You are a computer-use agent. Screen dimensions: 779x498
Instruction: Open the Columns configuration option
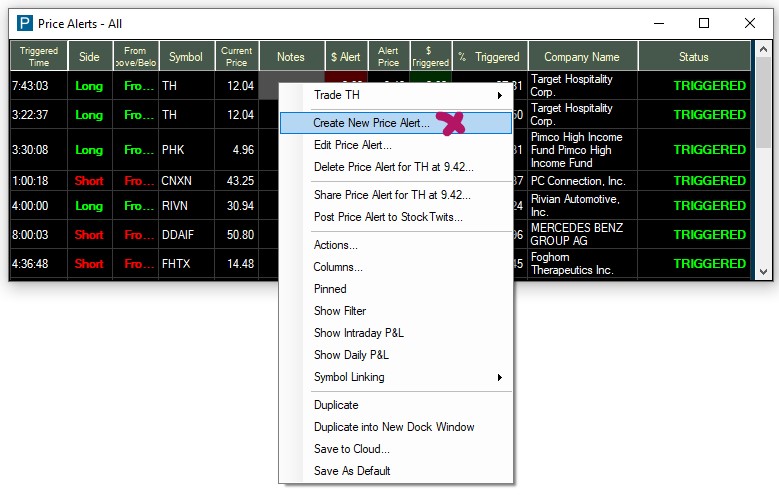338,267
